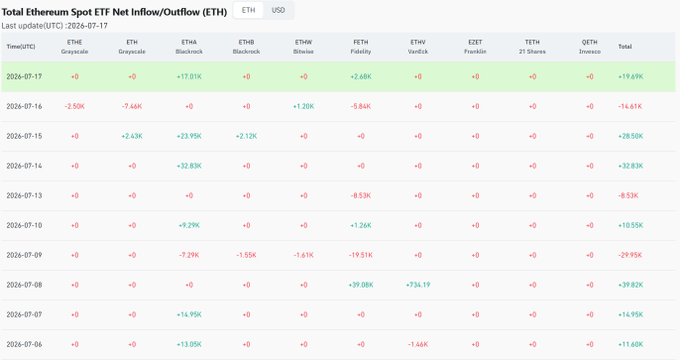Select the 2026-07-10 date cell
This screenshot has height=360, width=680.
[x=24, y=226]
